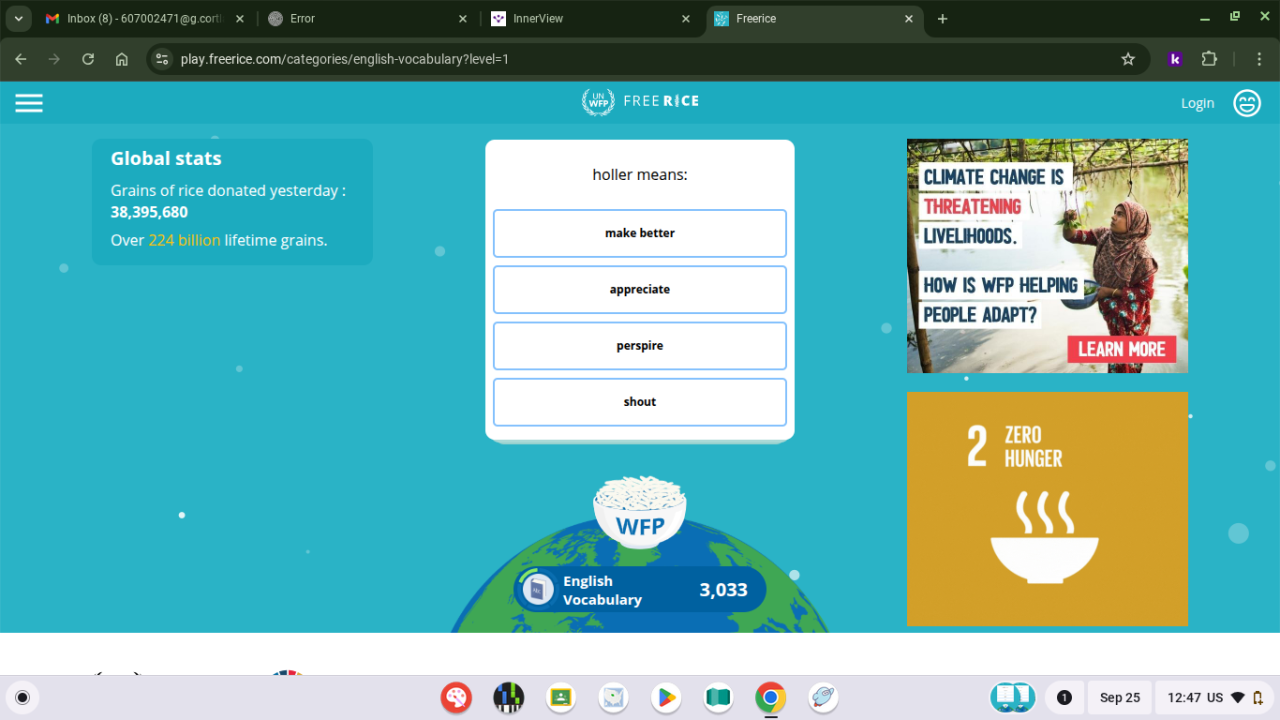Choose the answer 'make better'

coord(640,233)
